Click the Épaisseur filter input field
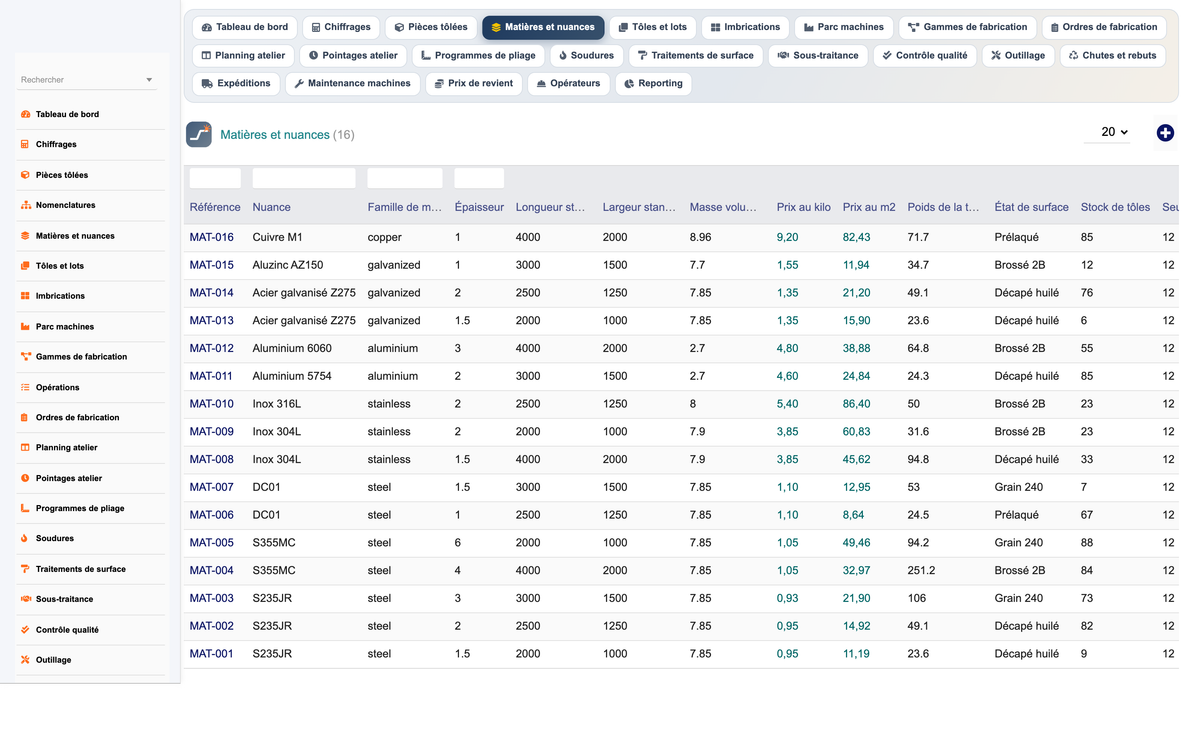Image resolution: width=1200 pixels, height=743 pixels. coord(479,178)
